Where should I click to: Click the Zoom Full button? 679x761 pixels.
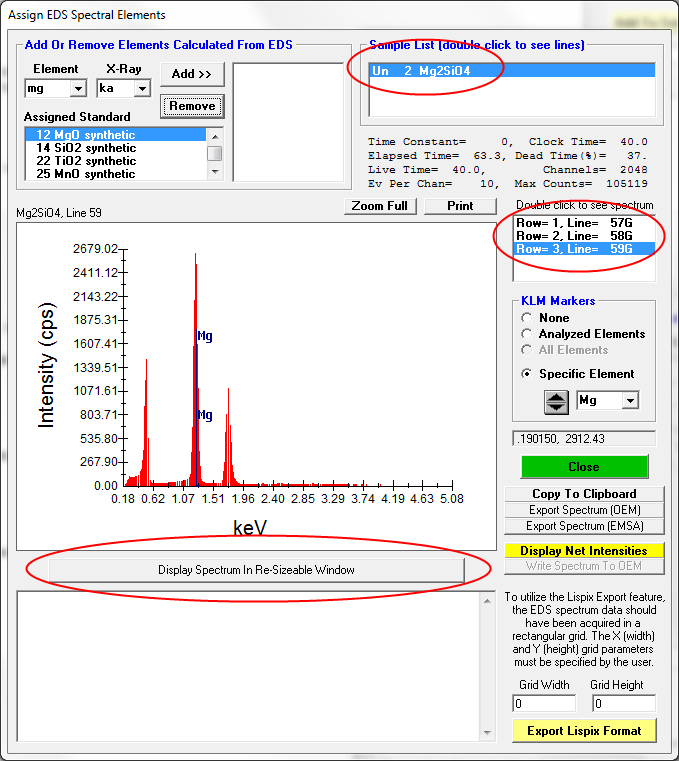point(380,206)
